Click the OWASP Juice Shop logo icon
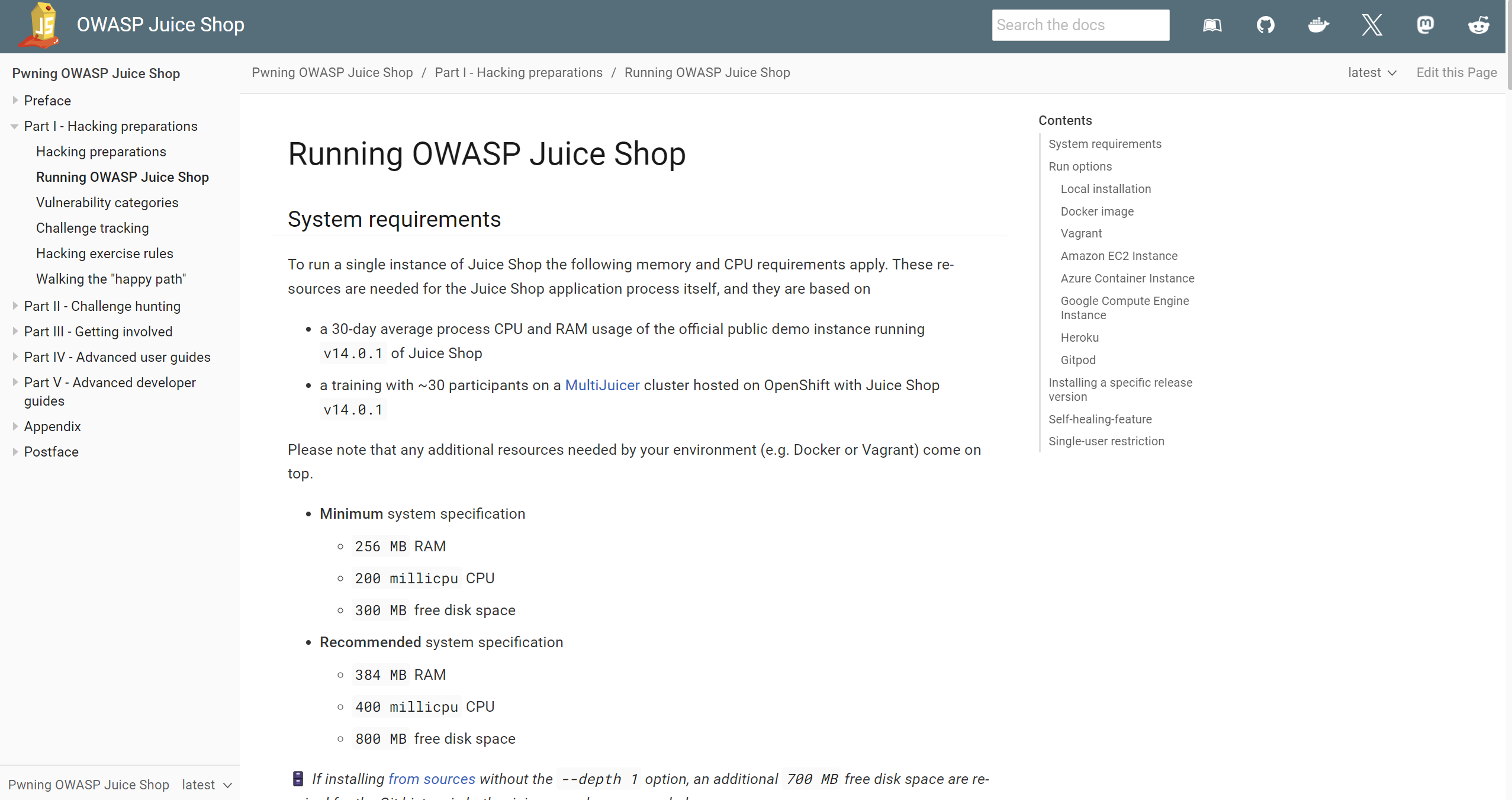 40,25
